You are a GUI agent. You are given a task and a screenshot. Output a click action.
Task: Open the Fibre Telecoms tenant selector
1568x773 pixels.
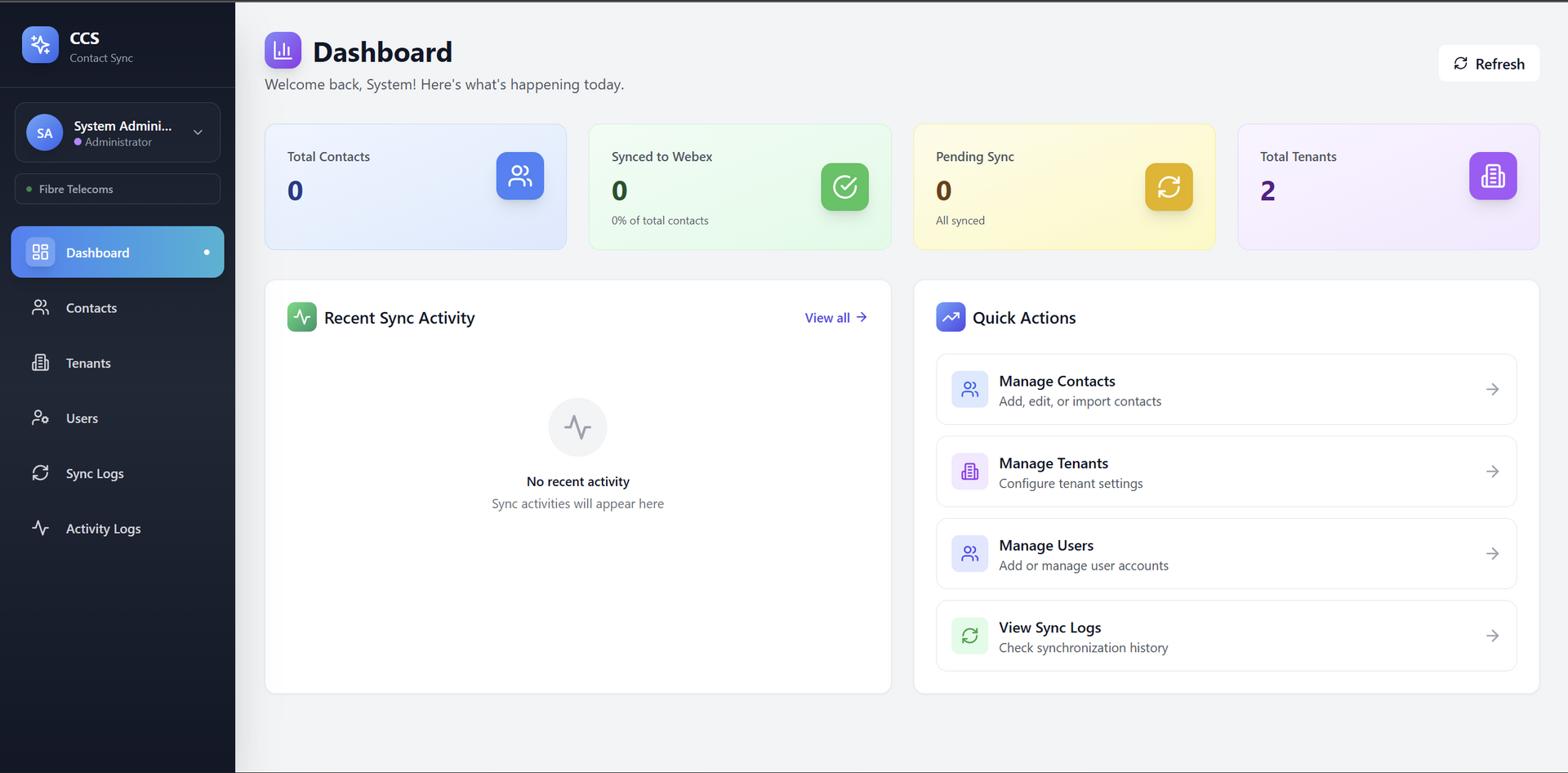pos(117,189)
